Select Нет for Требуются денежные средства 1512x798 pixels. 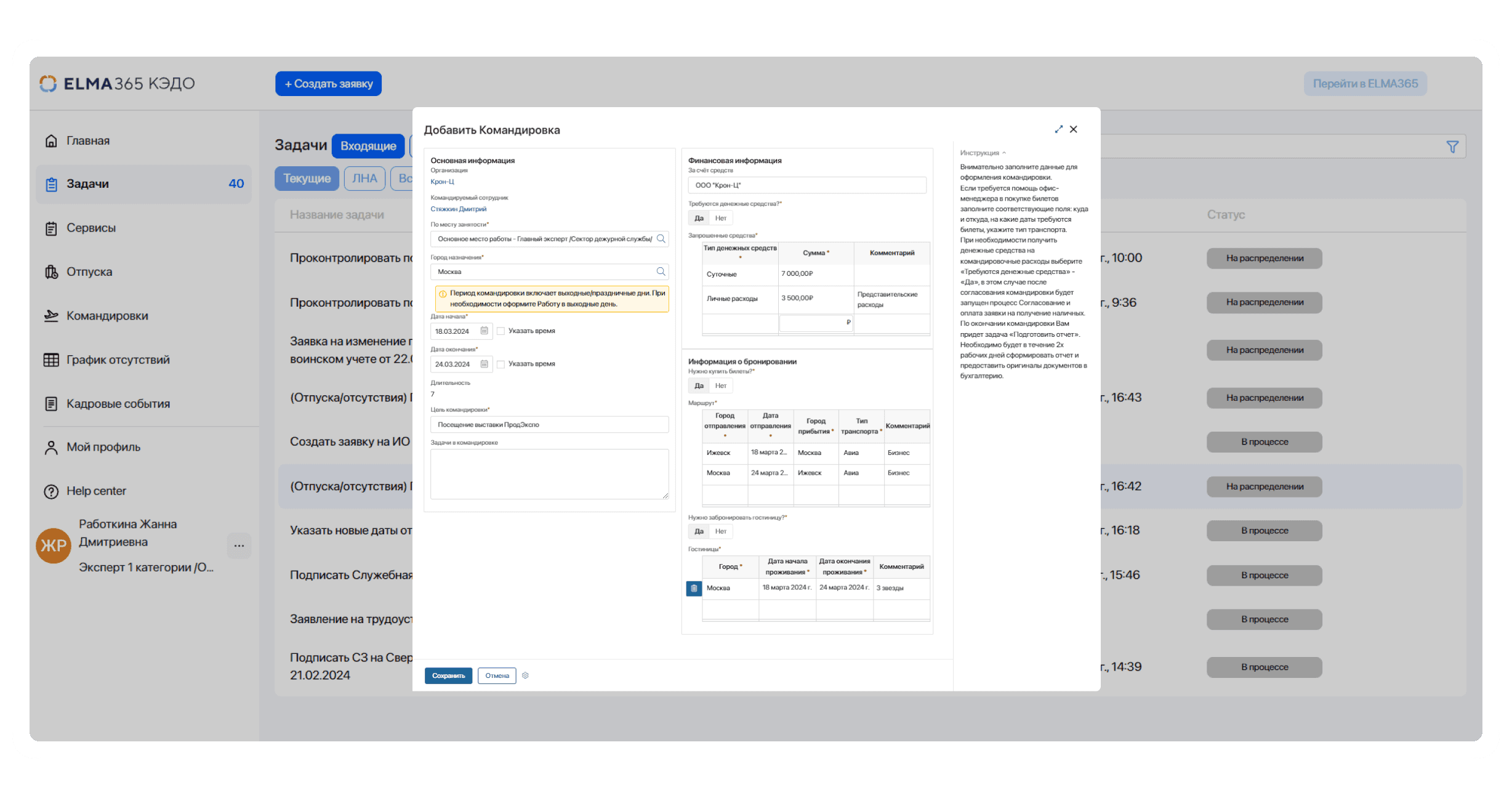pyautogui.click(x=720, y=219)
